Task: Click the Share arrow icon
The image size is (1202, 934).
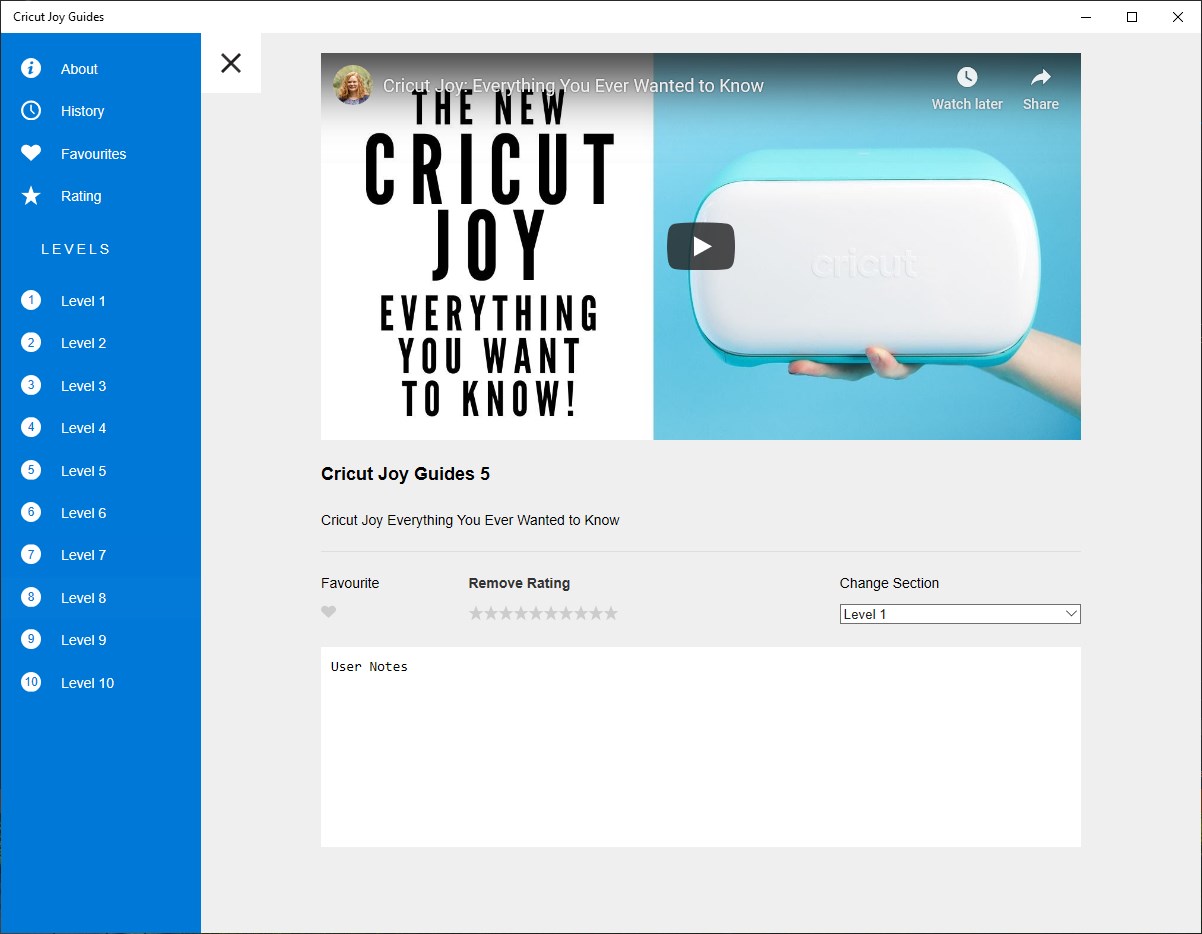Action: (1041, 78)
